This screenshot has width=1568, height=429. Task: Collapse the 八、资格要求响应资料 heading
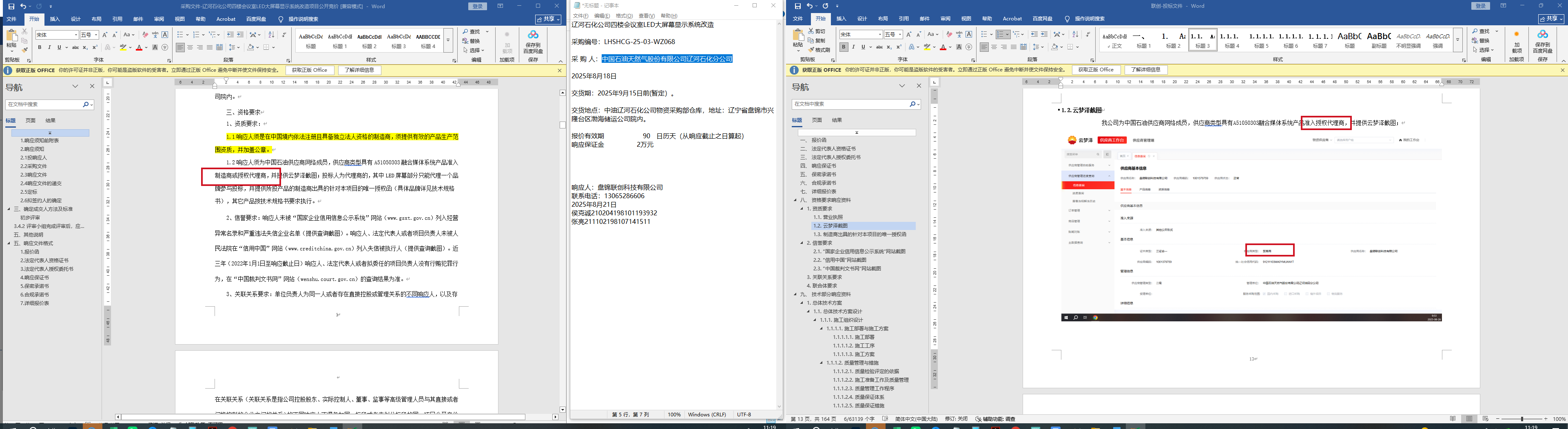(x=795, y=200)
